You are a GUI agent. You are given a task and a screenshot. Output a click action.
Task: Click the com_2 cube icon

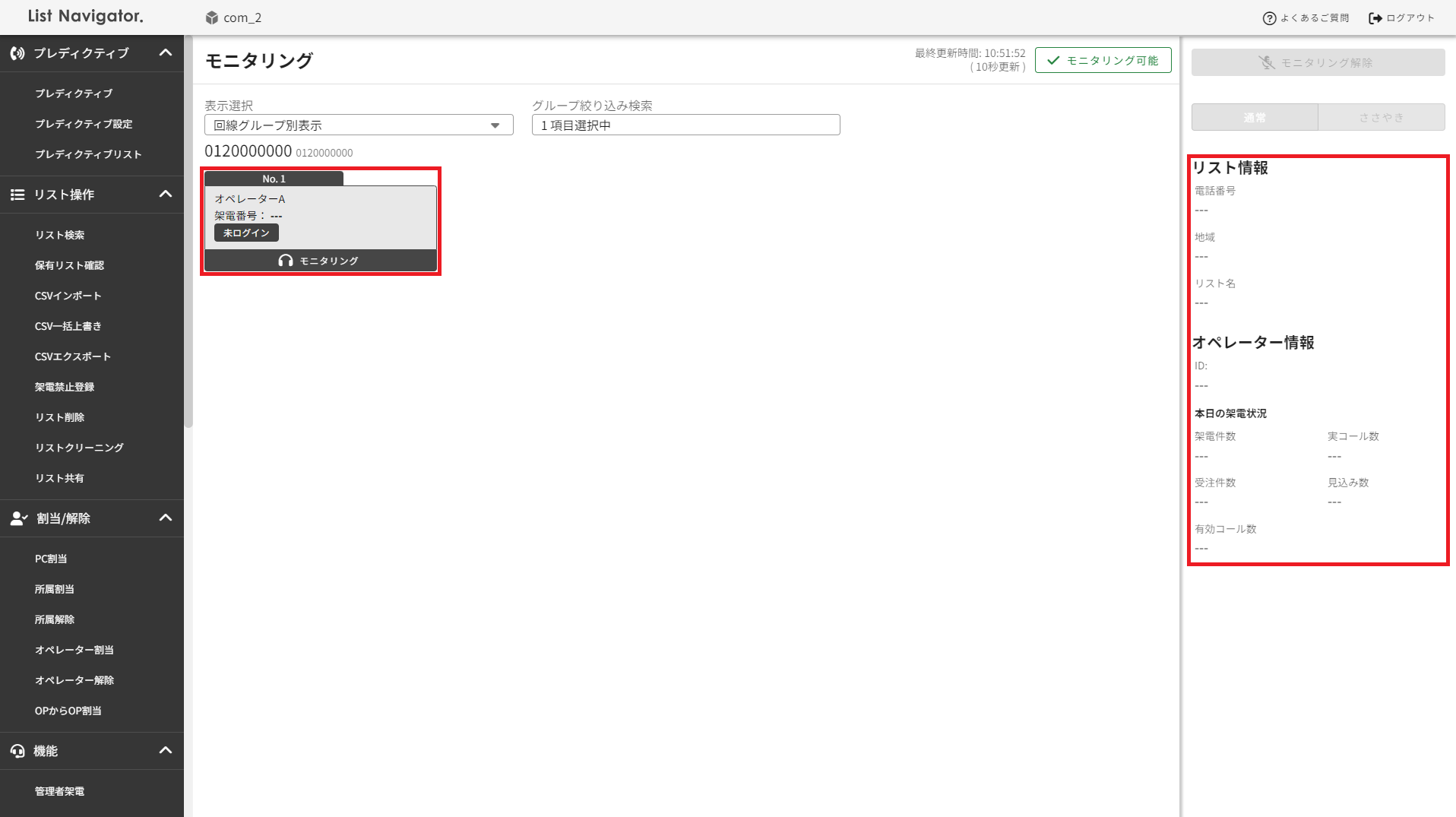pyautogui.click(x=212, y=17)
